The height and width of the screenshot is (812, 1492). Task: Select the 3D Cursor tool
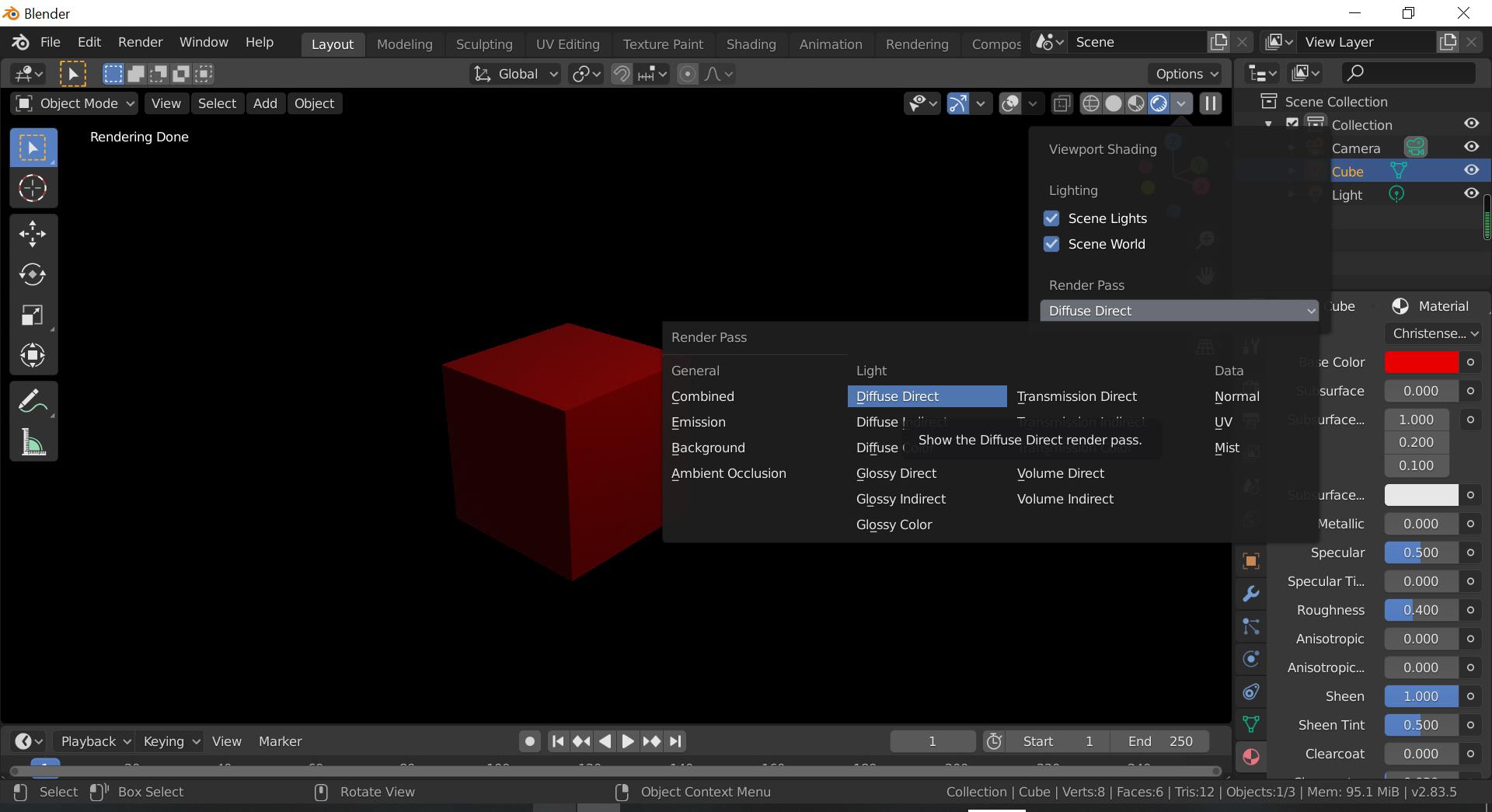[33, 188]
